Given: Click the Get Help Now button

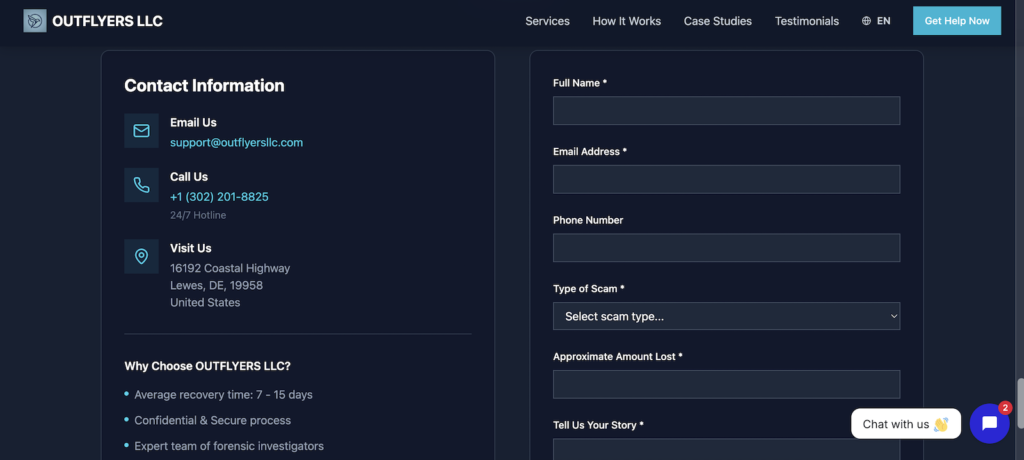Looking at the screenshot, I should [x=957, y=21].
